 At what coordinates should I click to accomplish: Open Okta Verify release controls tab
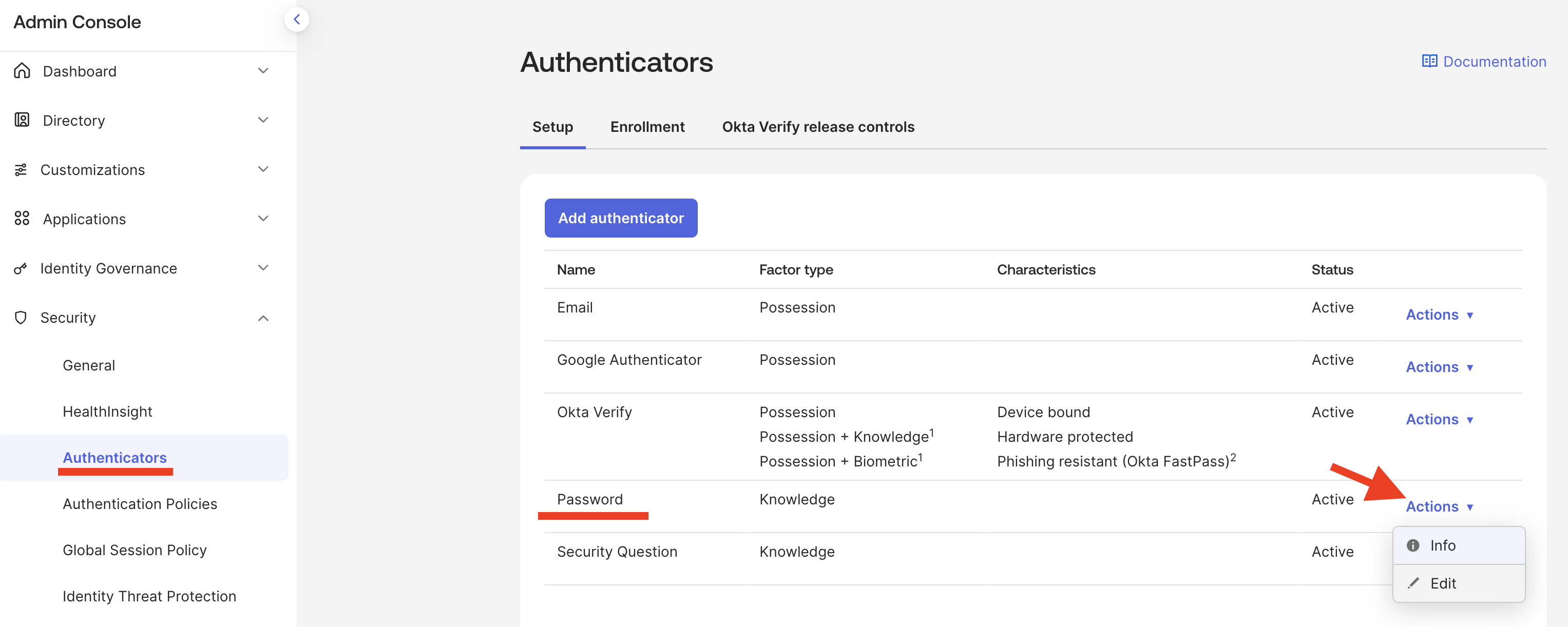pyautogui.click(x=818, y=127)
